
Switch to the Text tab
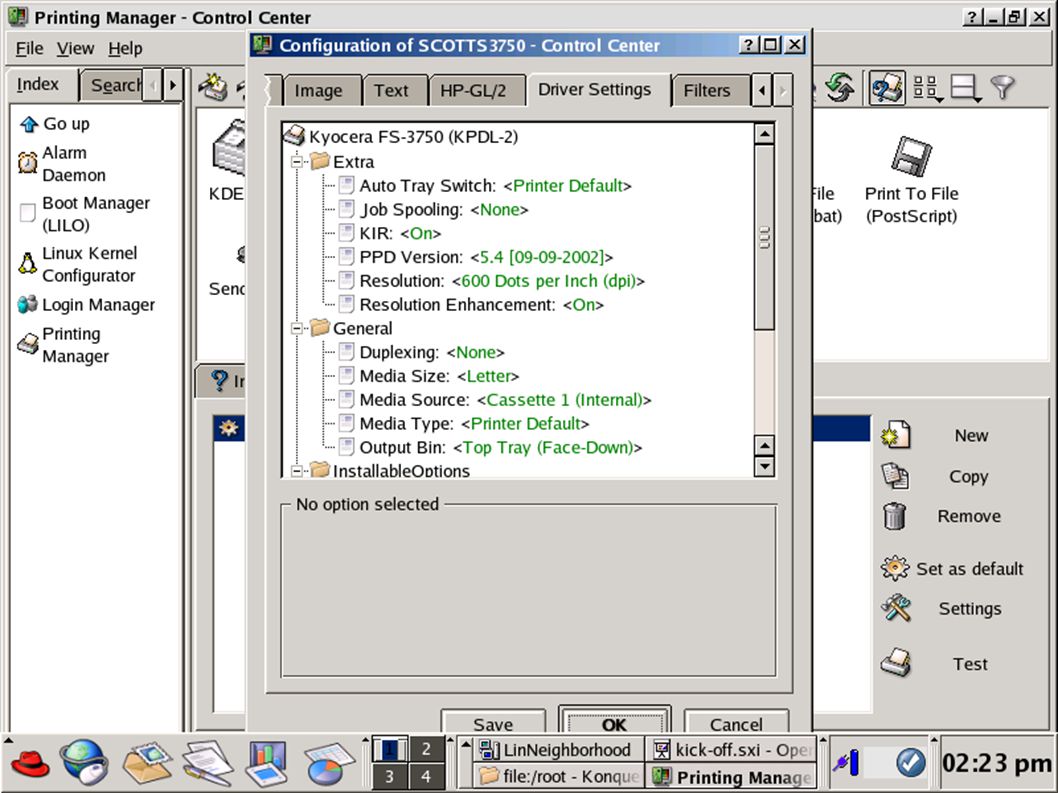point(391,90)
